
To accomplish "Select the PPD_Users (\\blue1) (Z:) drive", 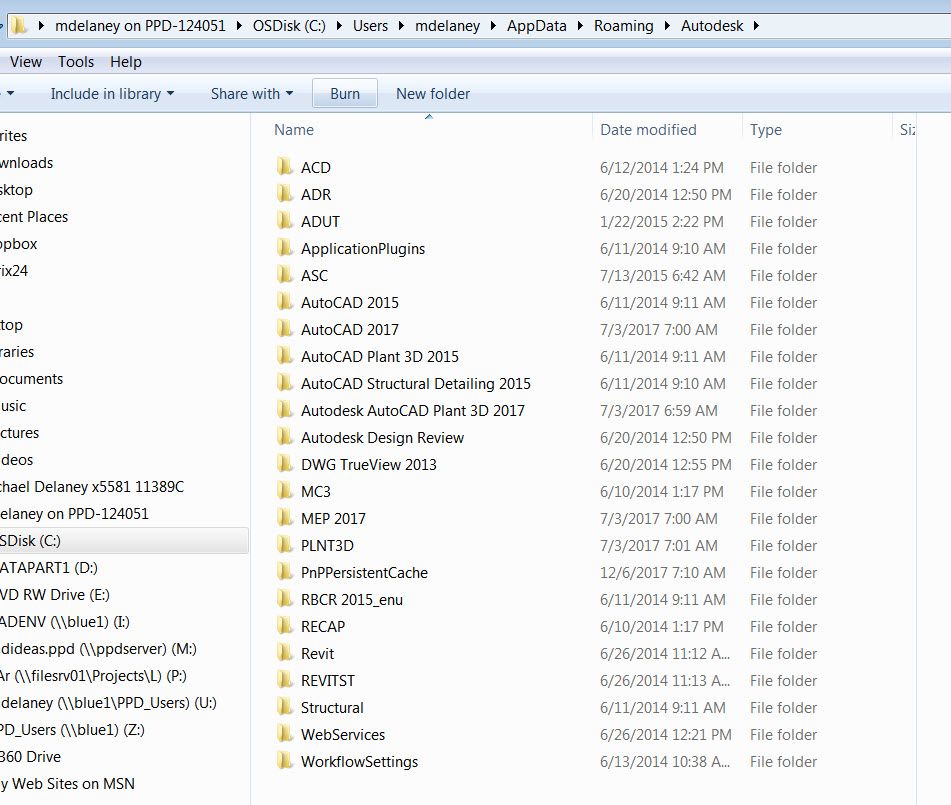I will tap(72, 730).
